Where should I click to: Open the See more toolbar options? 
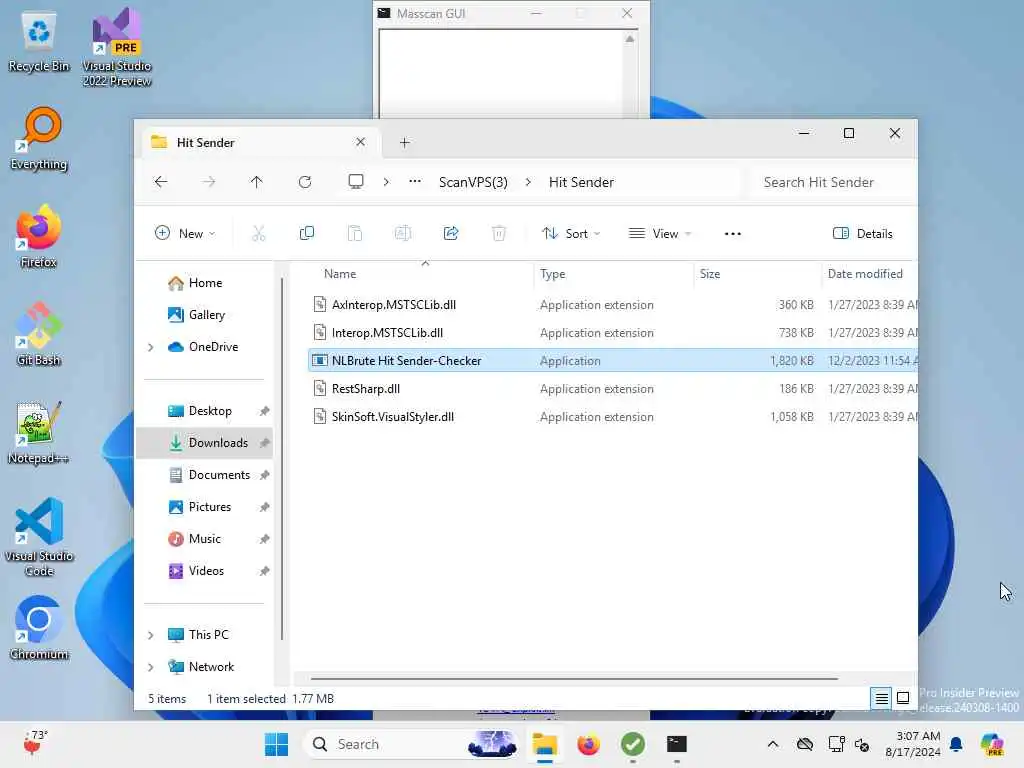[x=733, y=233]
